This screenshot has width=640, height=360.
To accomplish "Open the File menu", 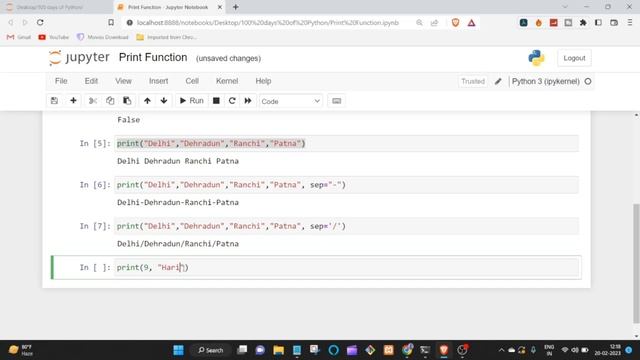I will pos(61,81).
